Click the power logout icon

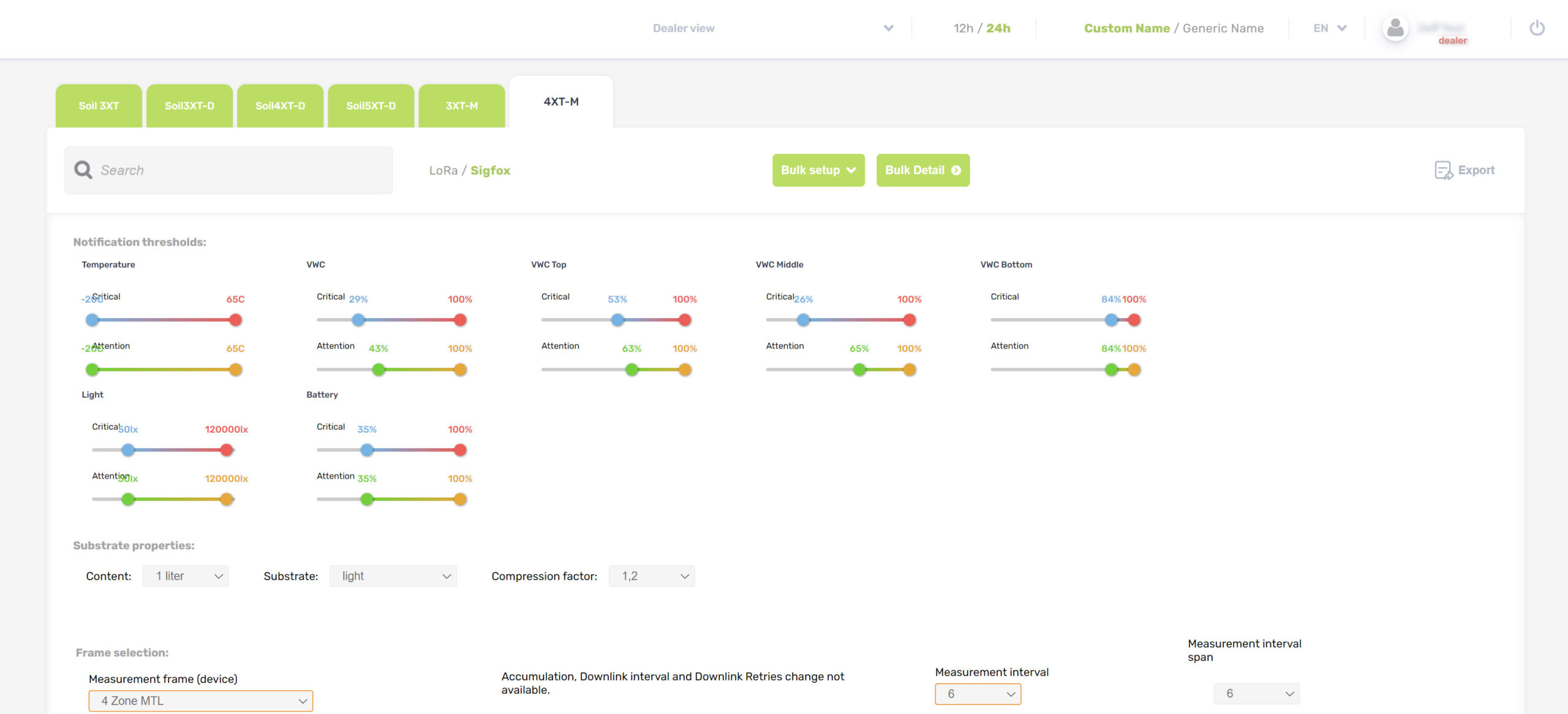pyautogui.click(x=1537, y=28)
